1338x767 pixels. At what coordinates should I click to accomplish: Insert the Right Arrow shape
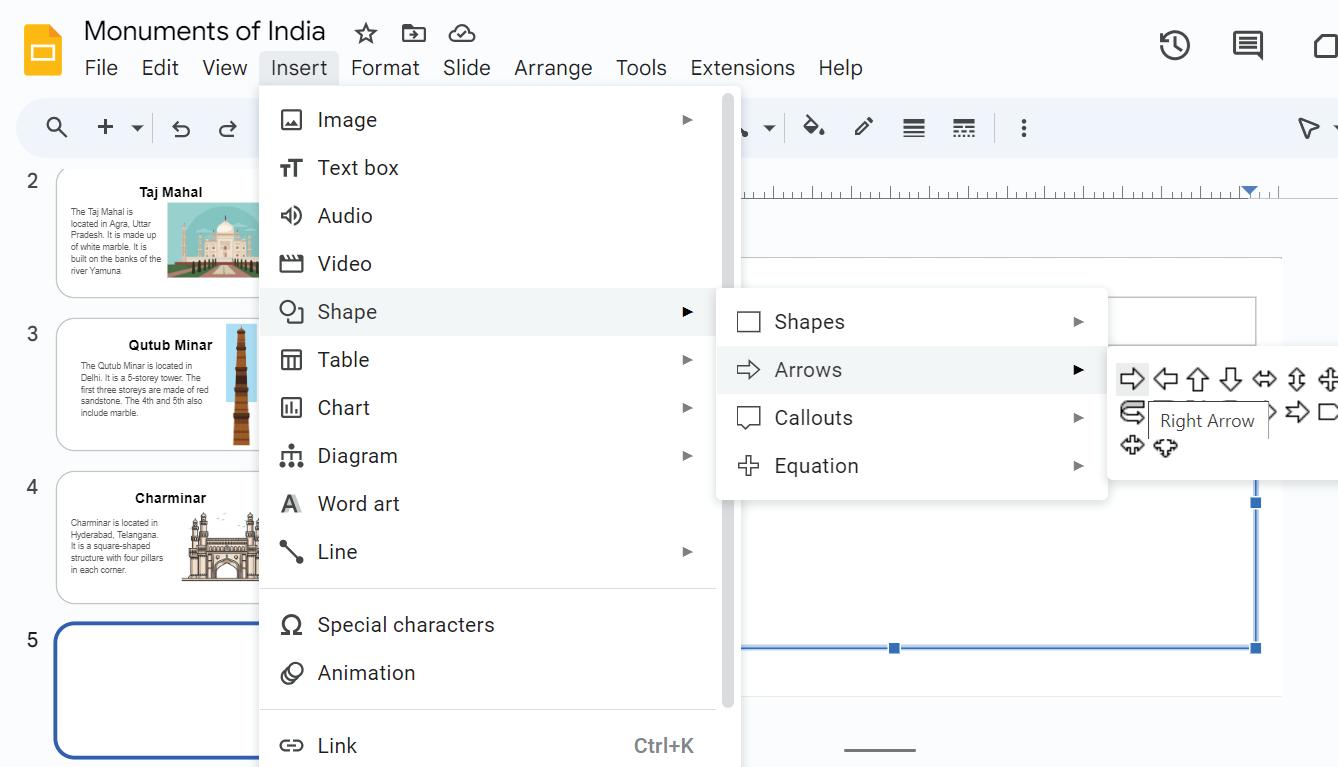[1132, 379]
